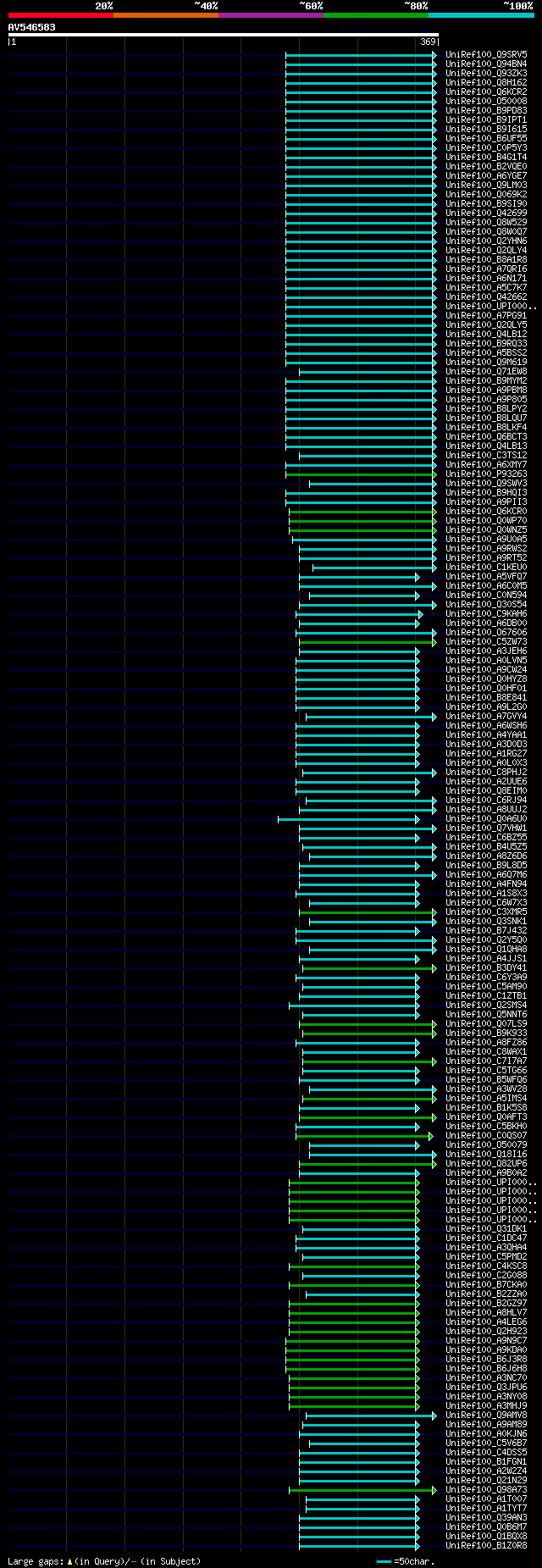Select the UniRef100_C1KEU0 label
The width and height of the screenshot is (542, 1568).
tap(486, 567)
